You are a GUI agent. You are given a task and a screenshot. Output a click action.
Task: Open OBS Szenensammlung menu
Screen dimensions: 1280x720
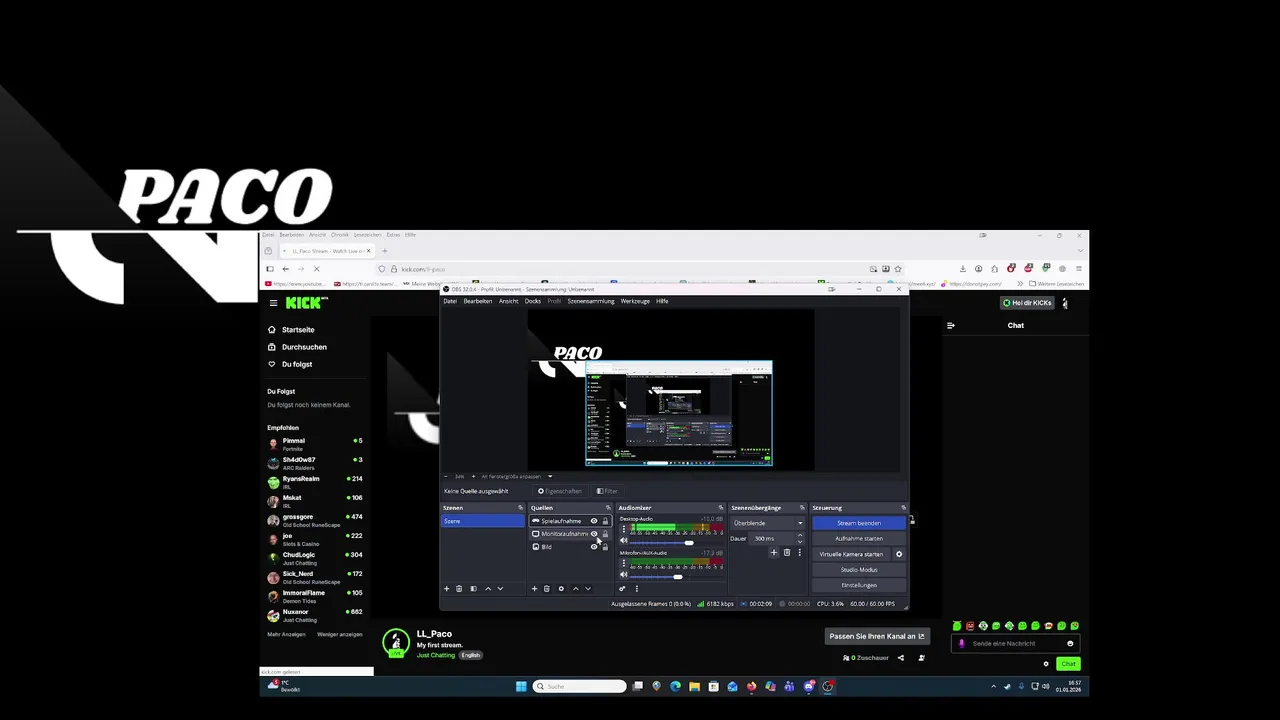591,301
